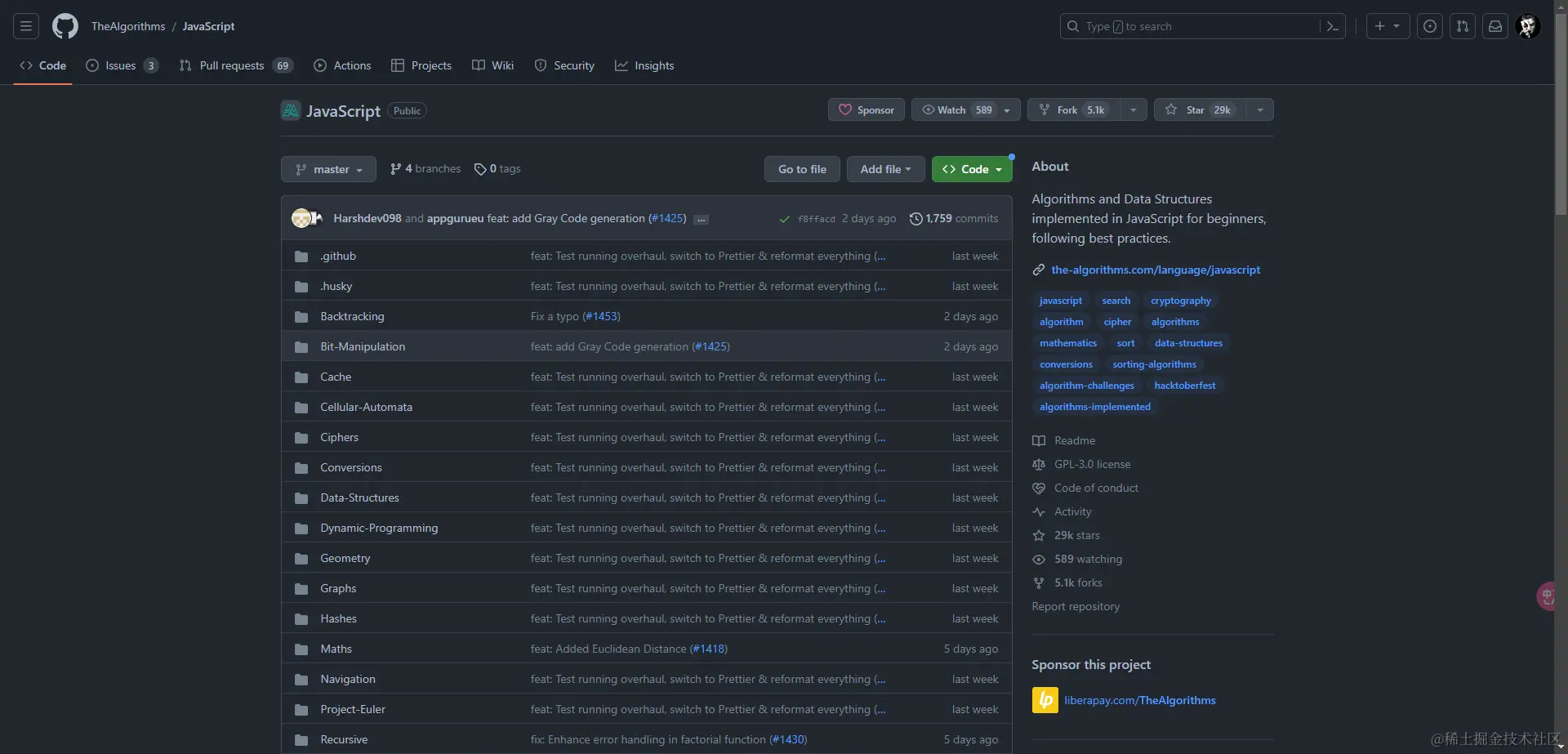View the 4 branches link
The height and width of the screenshot is (754, 1568).
coord(425,169)
